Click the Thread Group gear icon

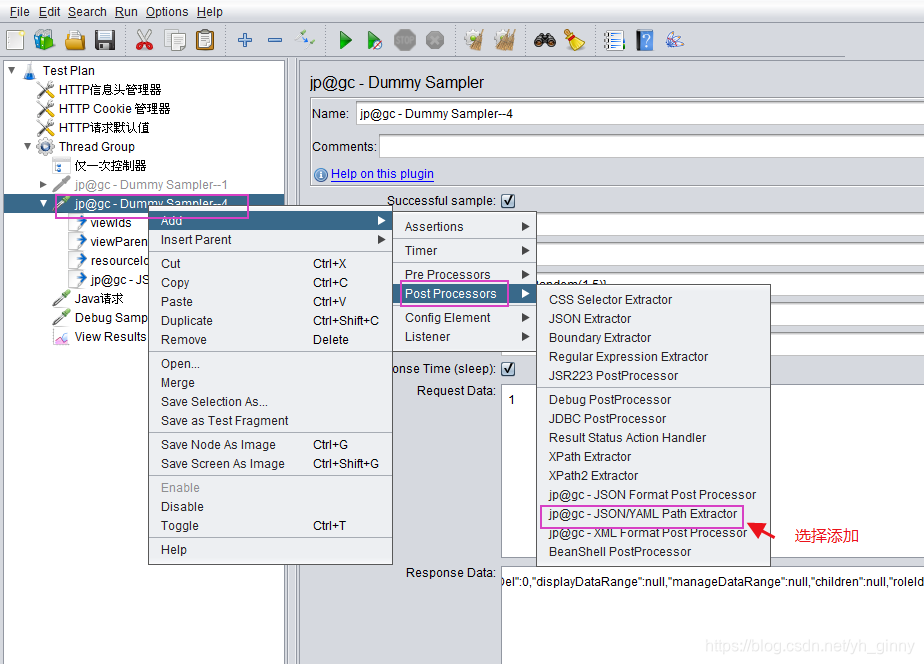point(45,146)
